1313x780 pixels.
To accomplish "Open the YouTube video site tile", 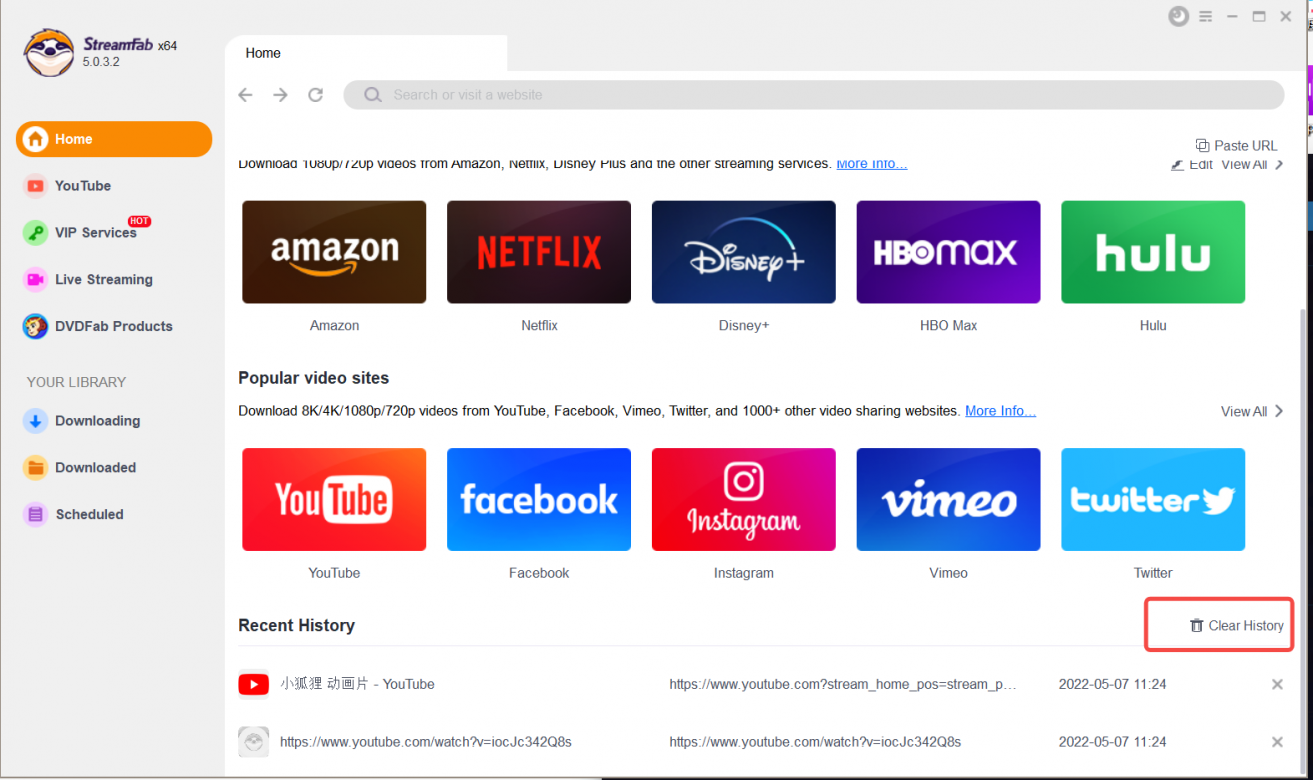I will (x=334, y=499).
